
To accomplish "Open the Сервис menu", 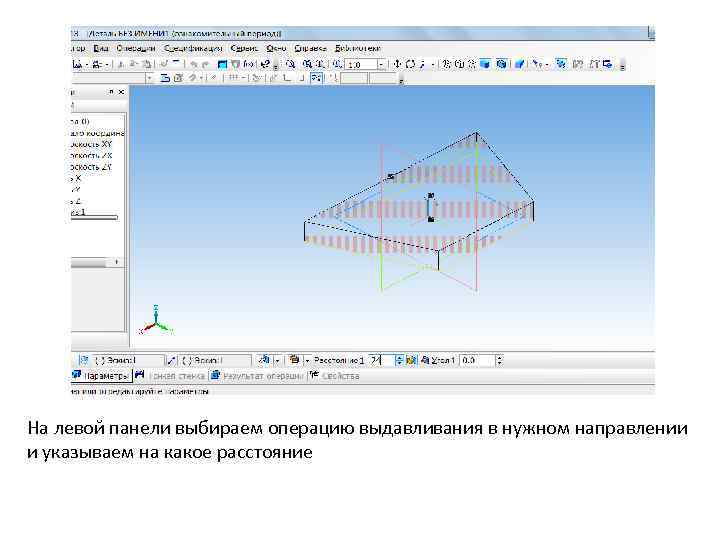I will pos(244,48).
